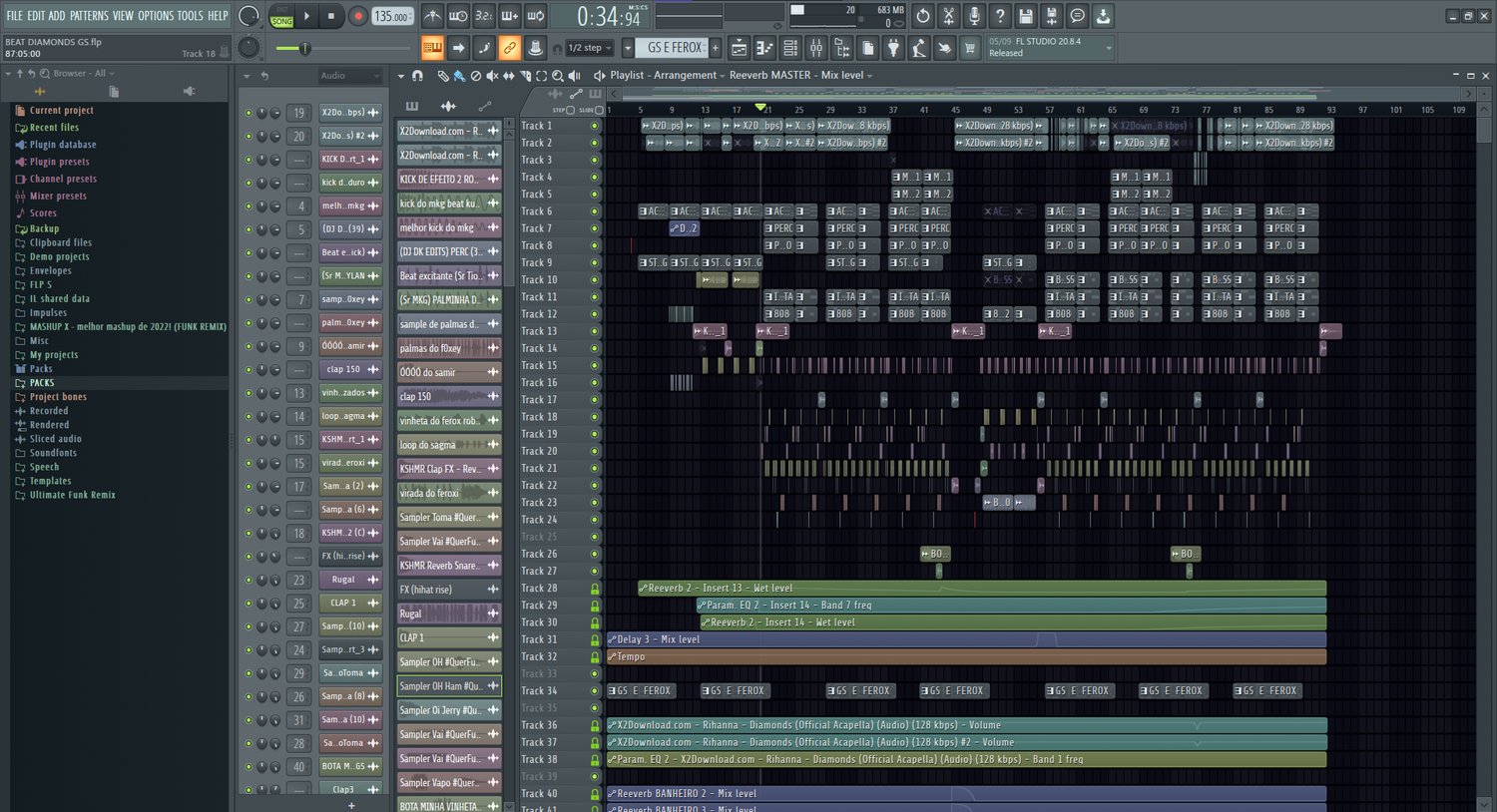Open the TOOLS menu
The width and height of the screenshot is (1497, 812).
coord(190,16)
